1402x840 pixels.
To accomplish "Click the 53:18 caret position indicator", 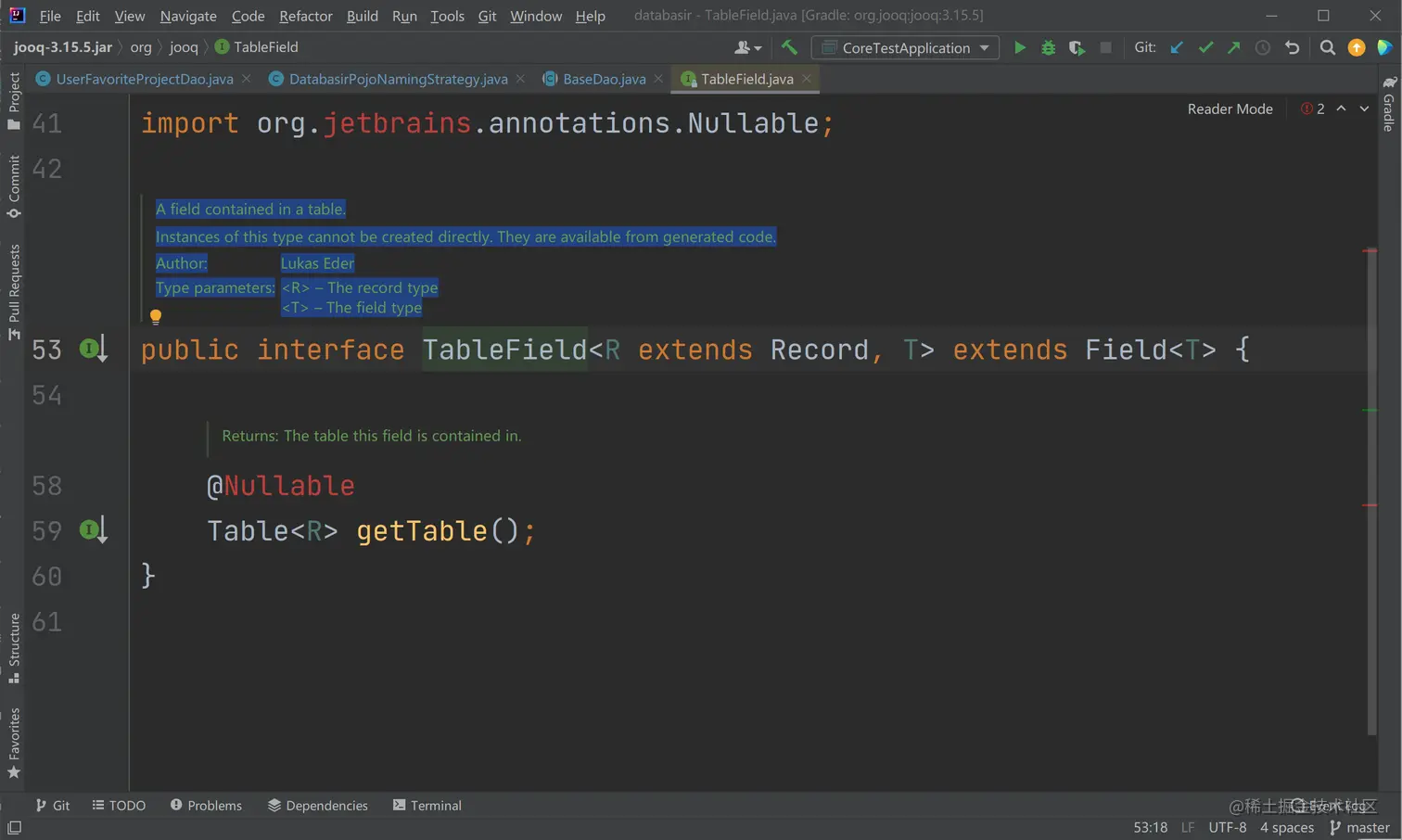I will [1150, 827].
